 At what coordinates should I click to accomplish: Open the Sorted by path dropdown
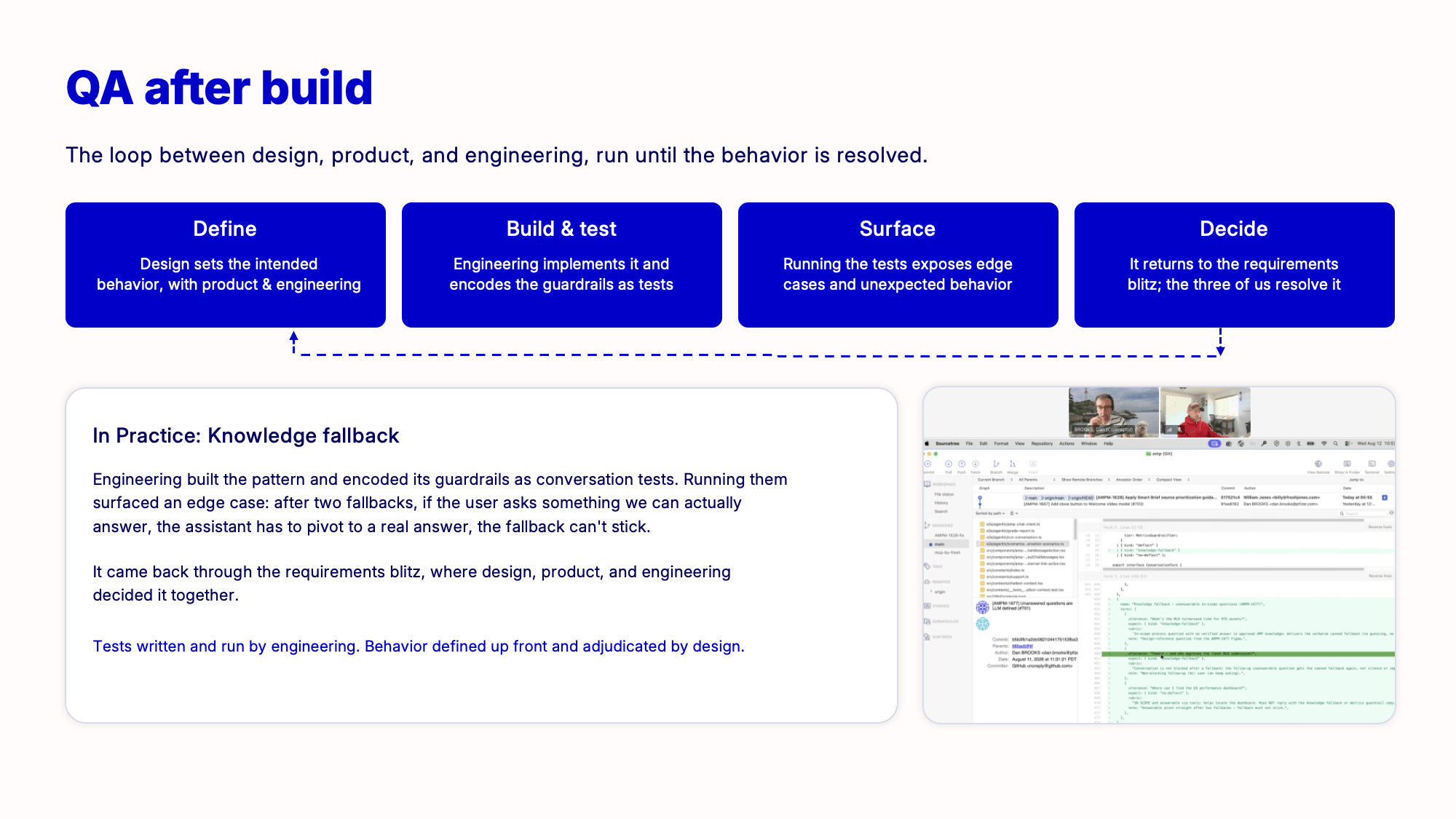(x=990, y=513)
